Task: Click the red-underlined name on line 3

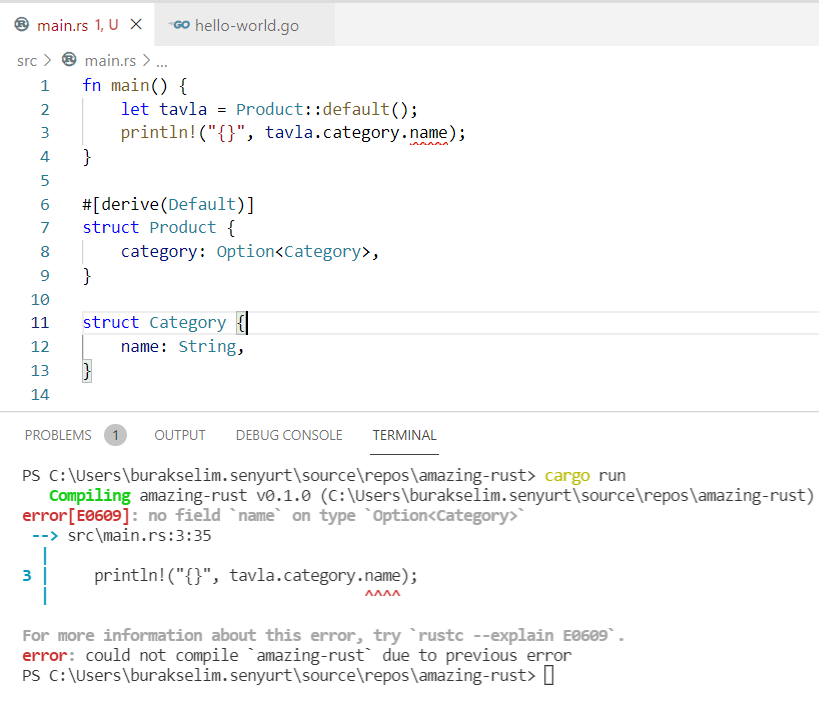Action: (429, 132)
